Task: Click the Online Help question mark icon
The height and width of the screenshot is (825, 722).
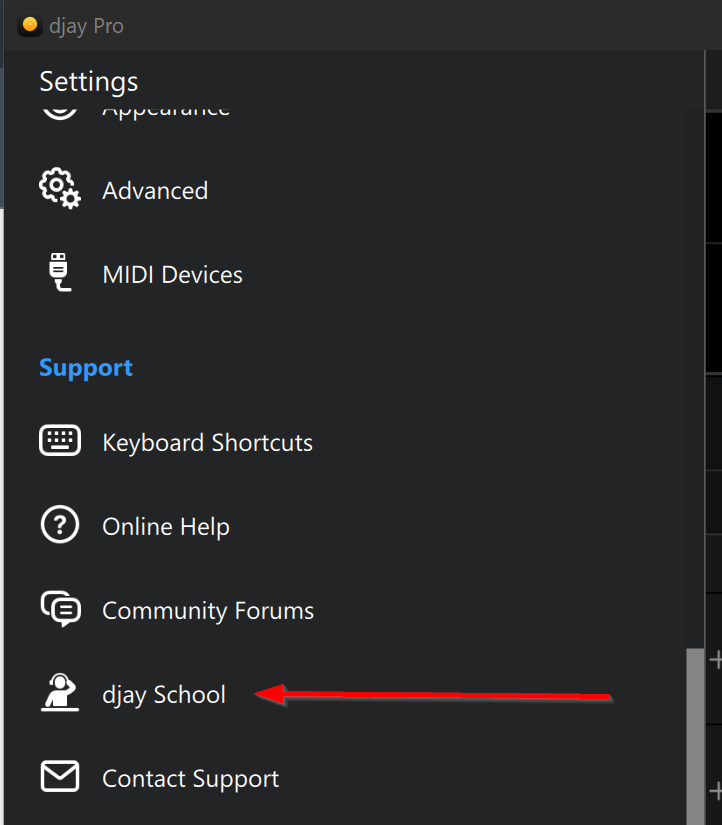Action: click(x=59, y=525)
